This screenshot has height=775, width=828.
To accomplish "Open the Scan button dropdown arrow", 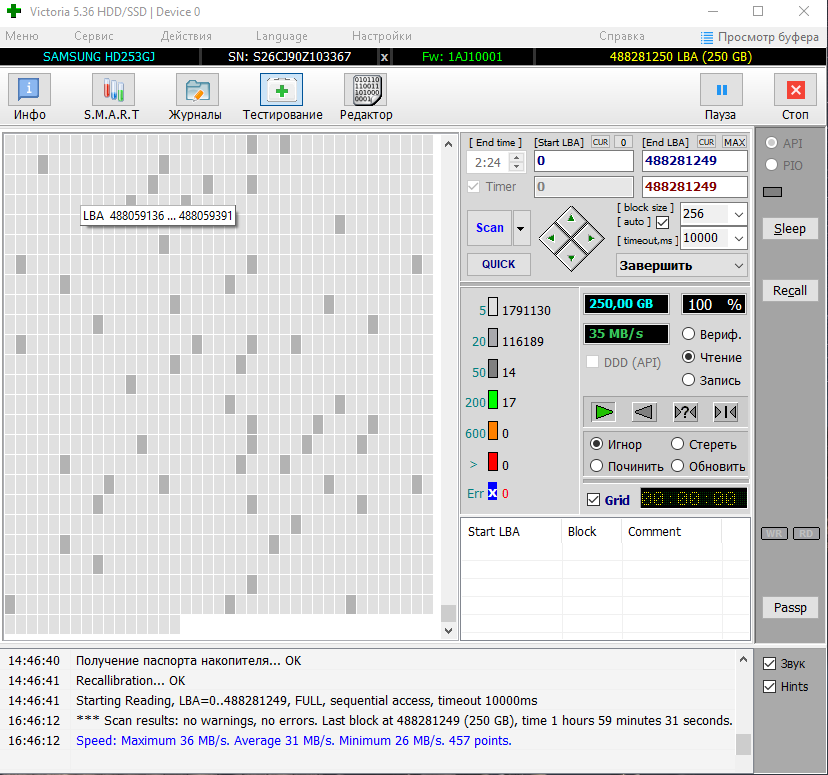I will 521,228.
